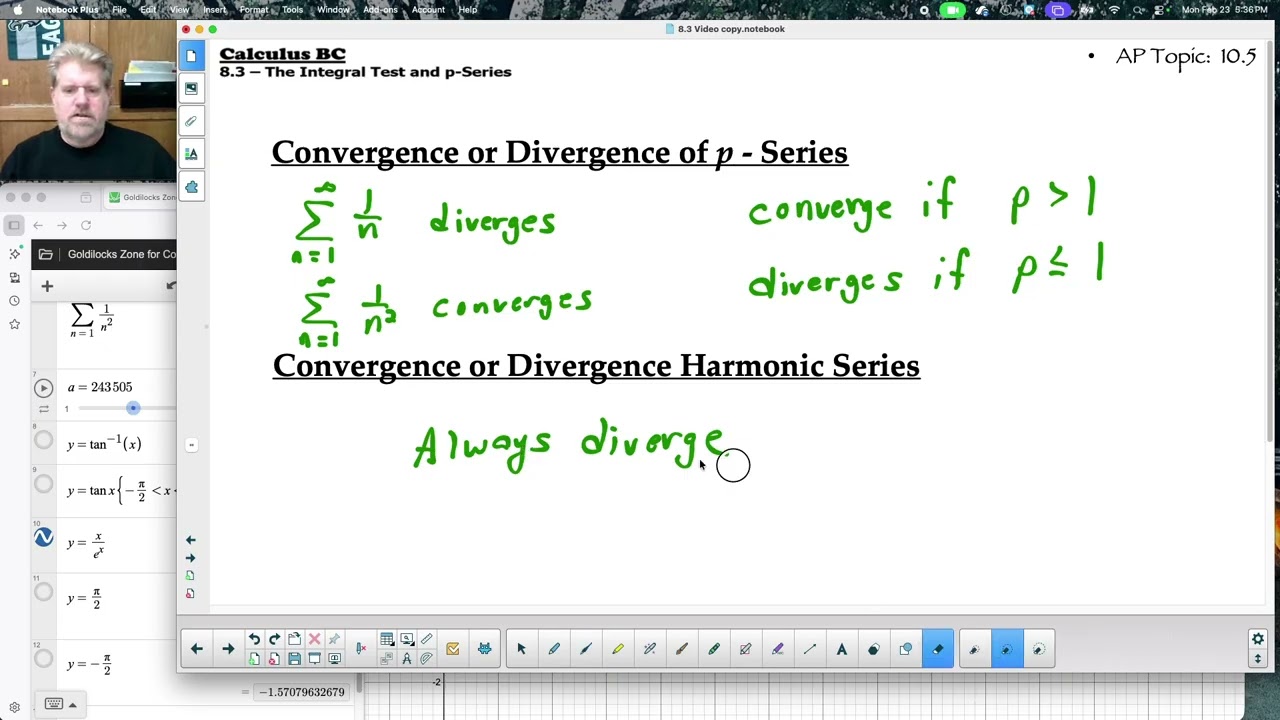This screenshot has height=720, width=1280.
Task: Choose the small eraser size
Action: pos(974,649)
